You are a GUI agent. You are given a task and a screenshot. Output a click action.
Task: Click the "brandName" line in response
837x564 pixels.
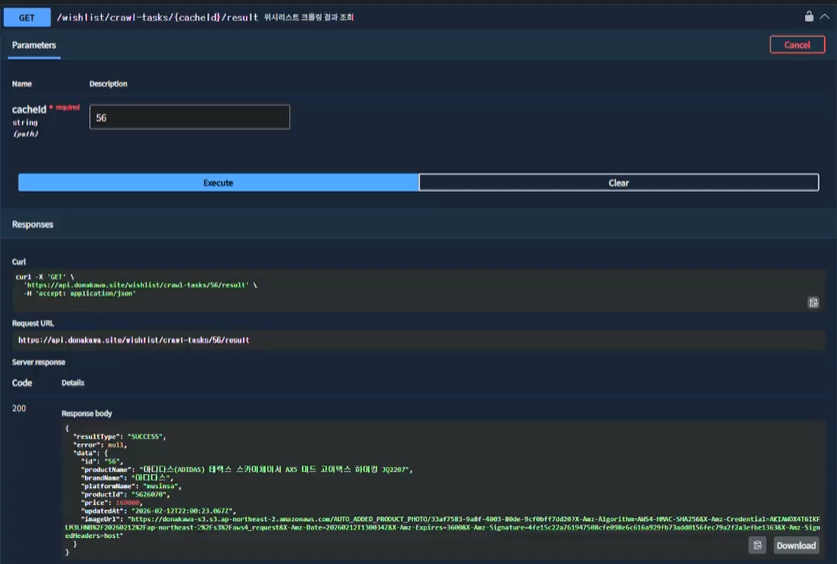tap(128, 478)
